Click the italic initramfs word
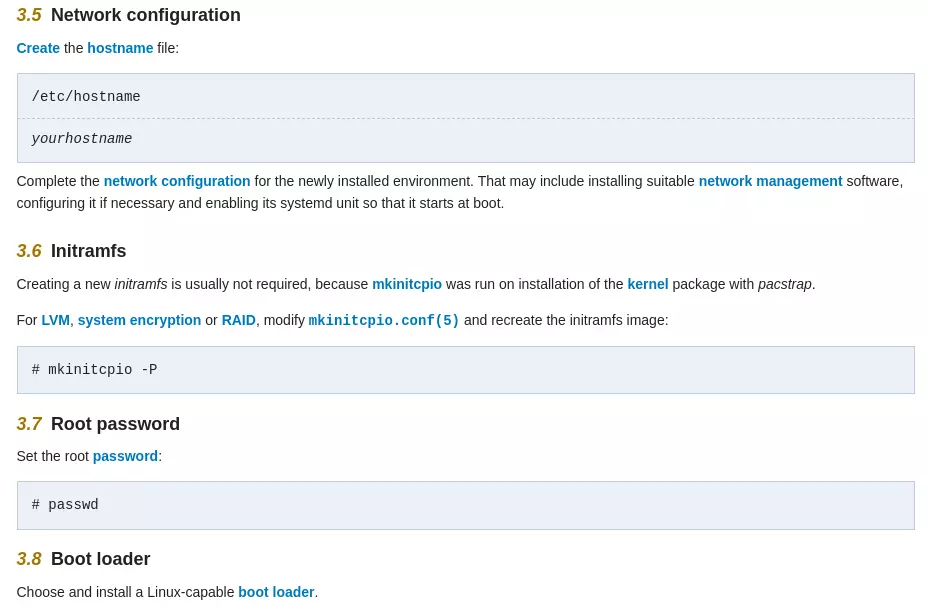Screen dimensions: 928x615 click(x=141, y=284)
